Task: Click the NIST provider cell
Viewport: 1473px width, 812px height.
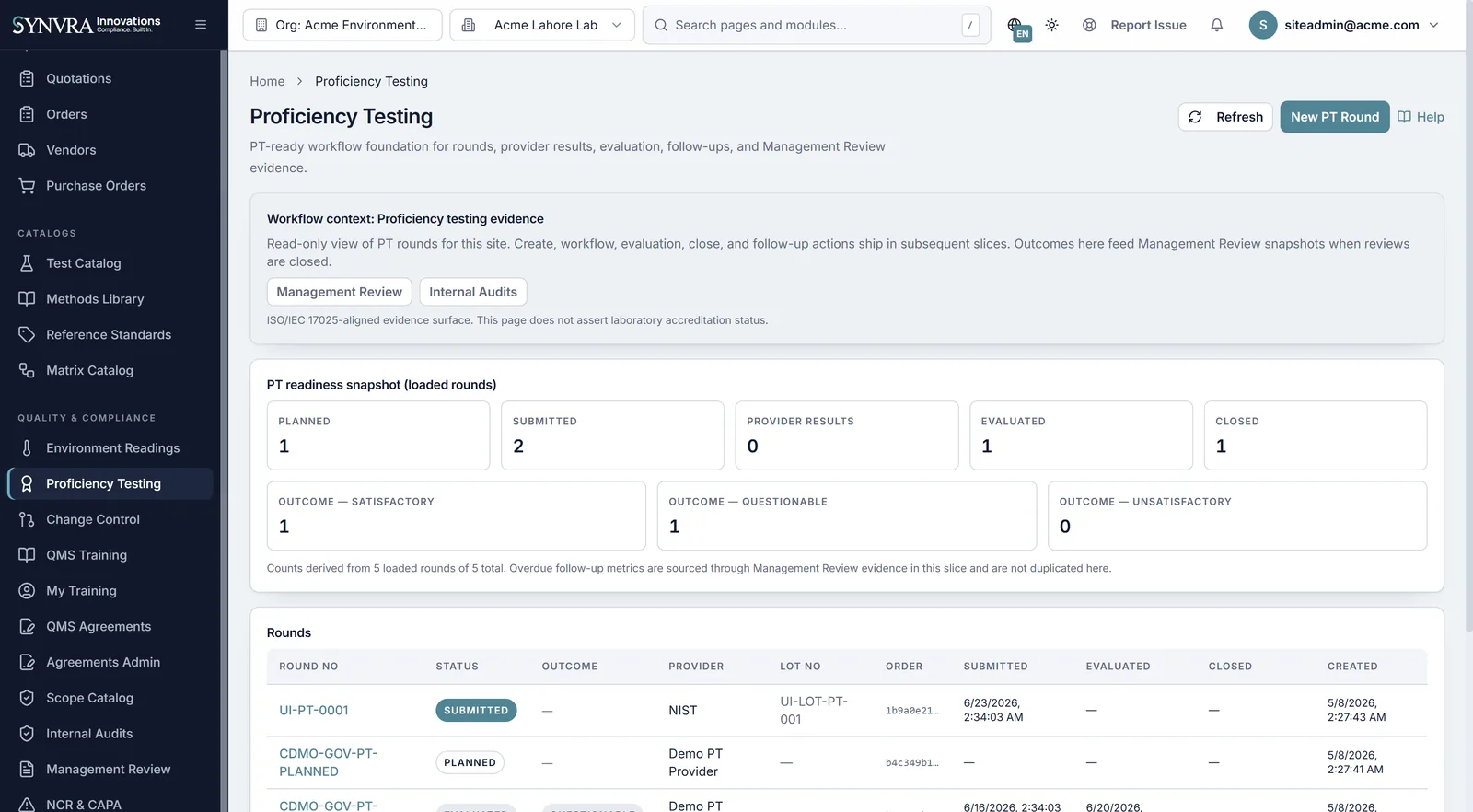Action: [x=683, y=711]
